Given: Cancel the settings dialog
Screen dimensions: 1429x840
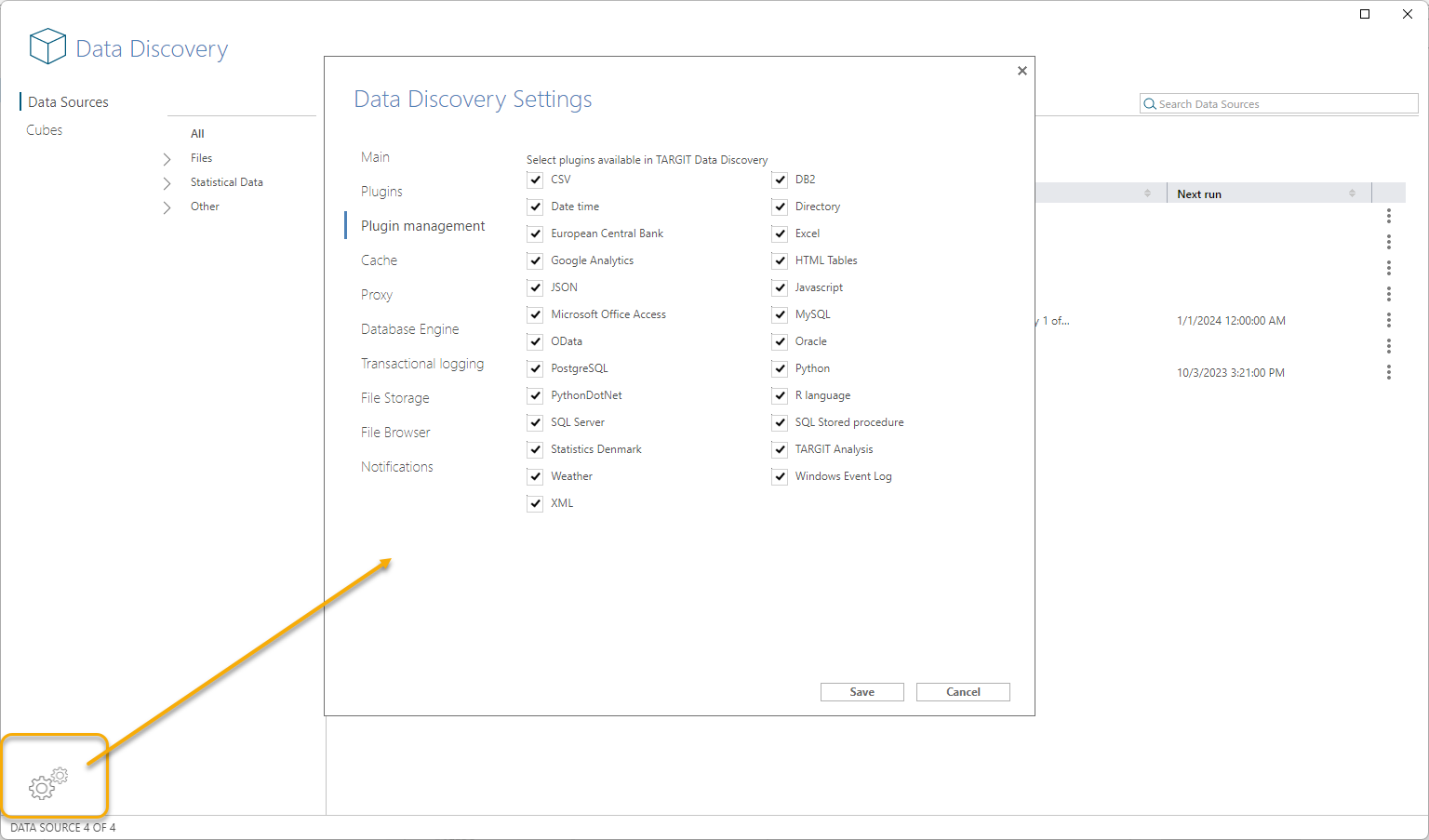Looking at the screenshot, I should tap(963, 692).
